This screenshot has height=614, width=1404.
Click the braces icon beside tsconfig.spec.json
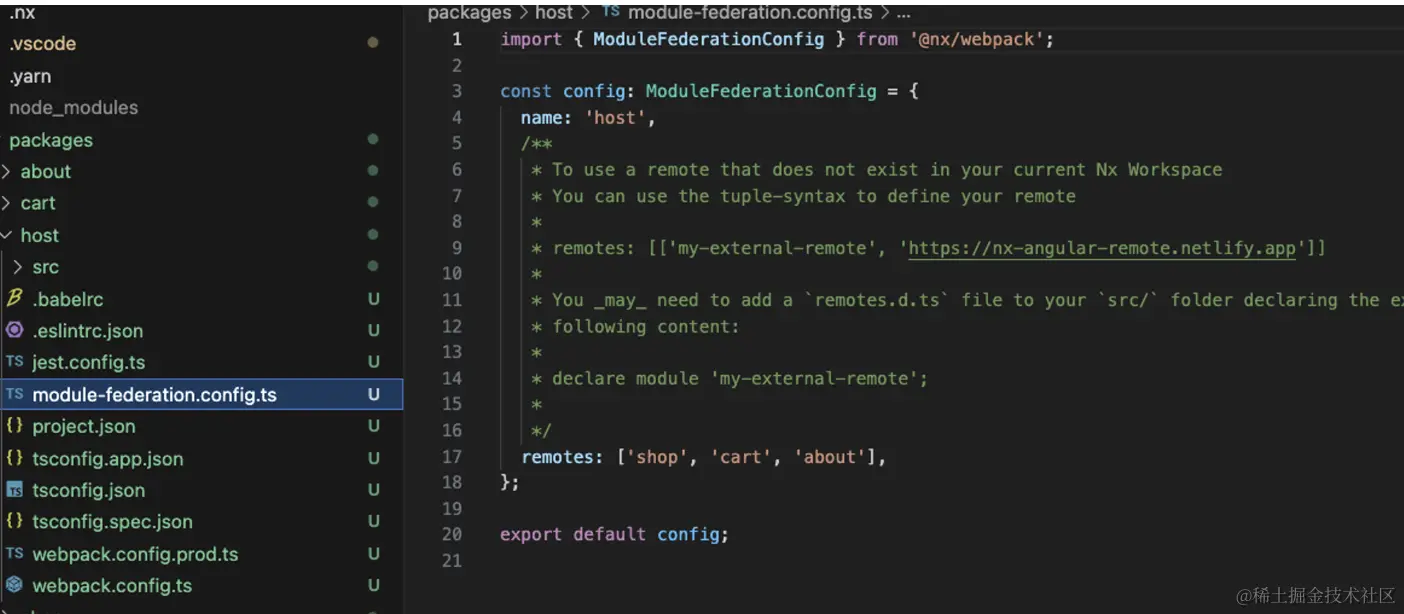(14, 521)
